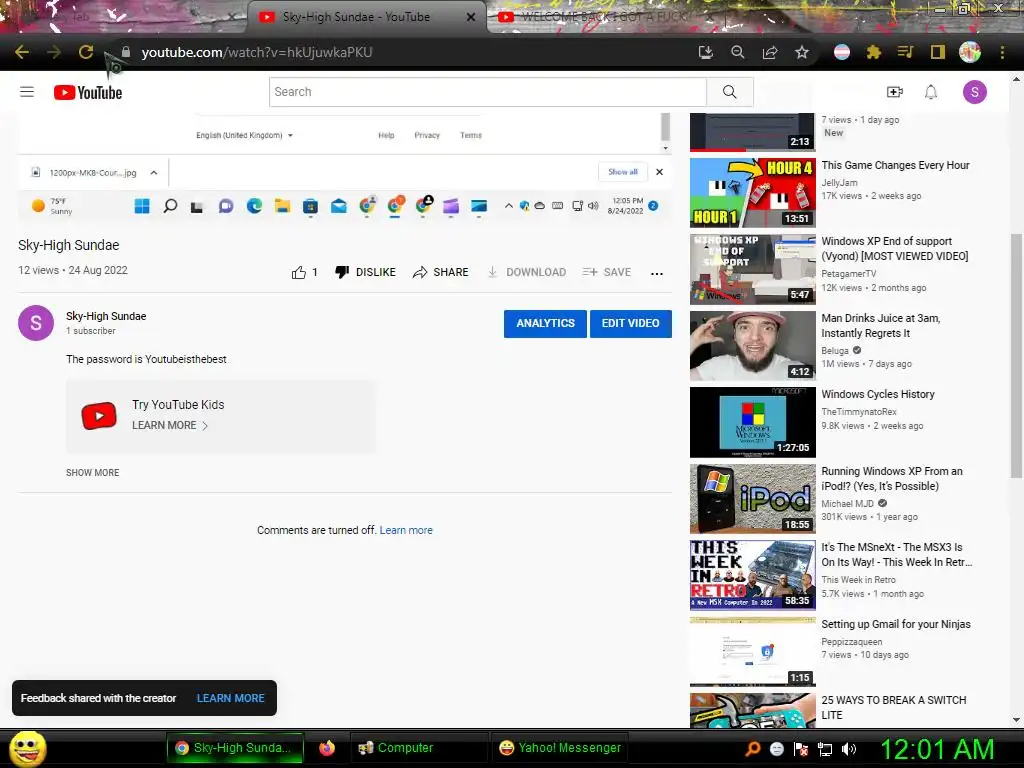Open the notifications bell
This screenshot has width=1024, height=768.
tap(931, 92)
